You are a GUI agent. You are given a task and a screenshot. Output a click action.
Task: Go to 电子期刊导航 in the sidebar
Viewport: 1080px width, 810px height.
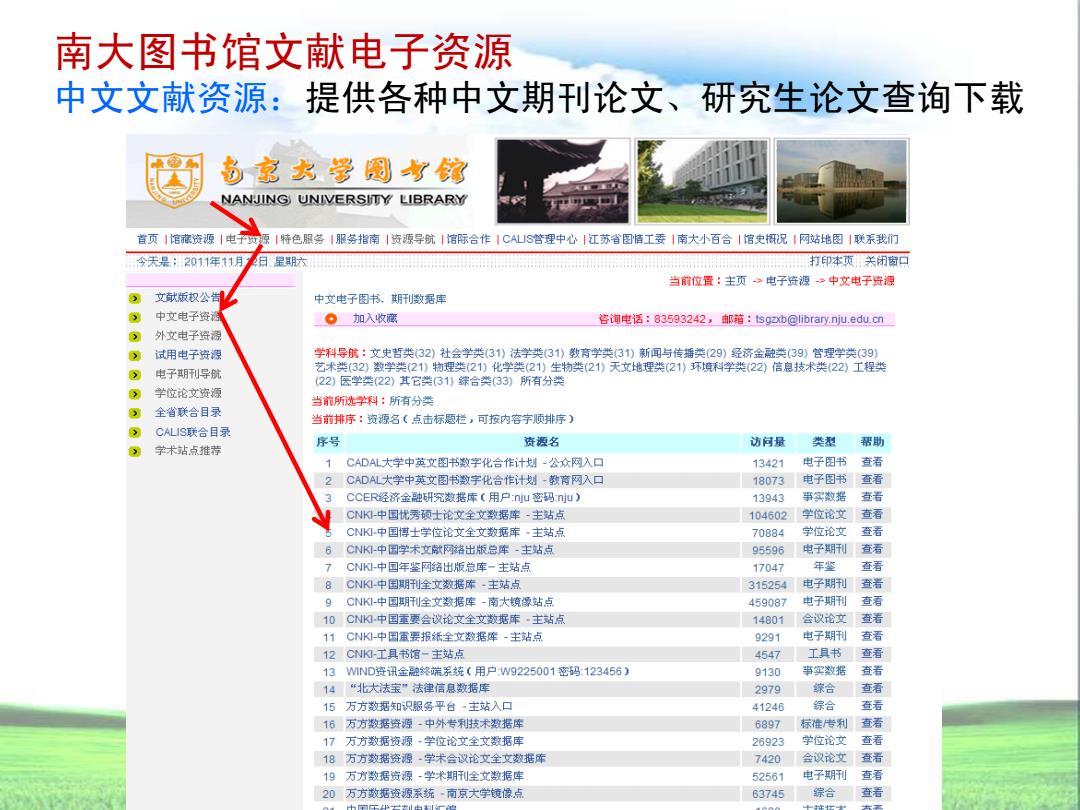(188, 374)
